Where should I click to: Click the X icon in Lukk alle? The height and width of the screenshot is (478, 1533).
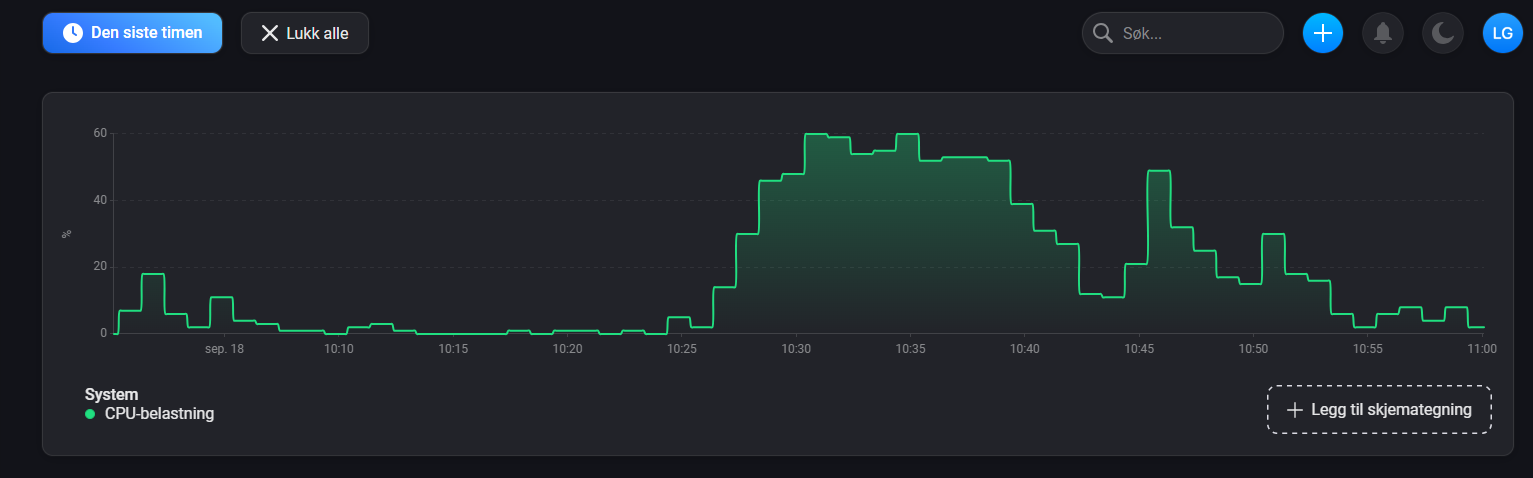pos(270,33)
